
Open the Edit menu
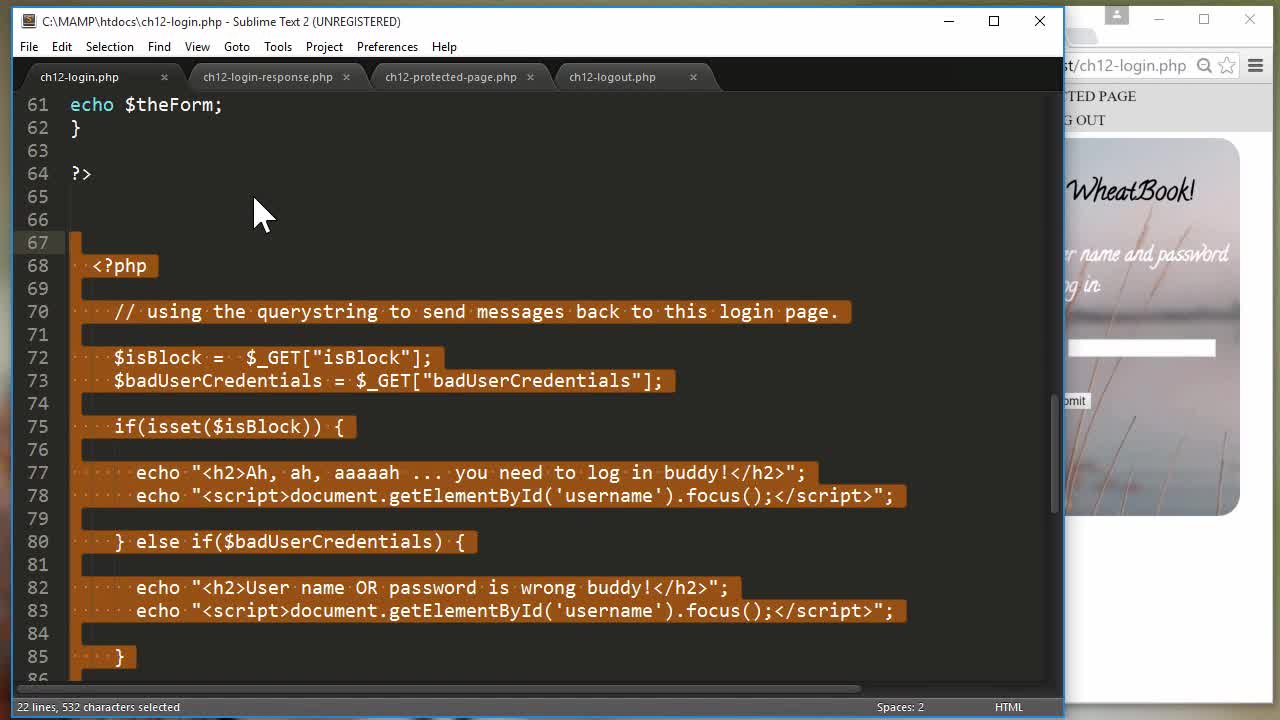(x=62, y=47)
